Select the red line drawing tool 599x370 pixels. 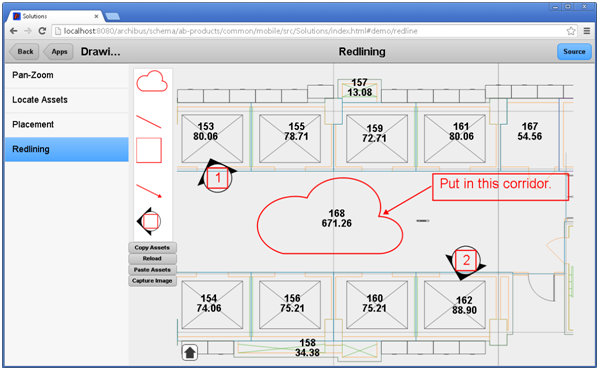point(149,121)
